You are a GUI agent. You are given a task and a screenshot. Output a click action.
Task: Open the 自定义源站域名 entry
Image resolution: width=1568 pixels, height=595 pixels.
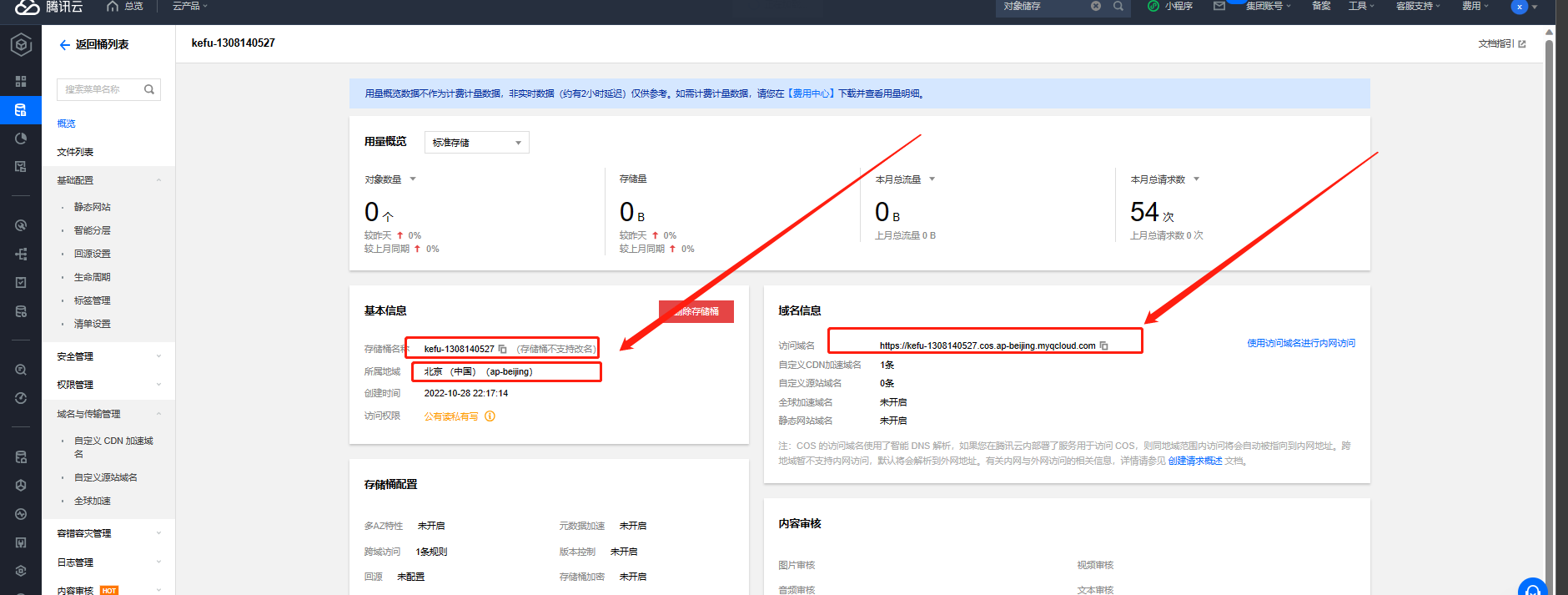tap(106, 477)
